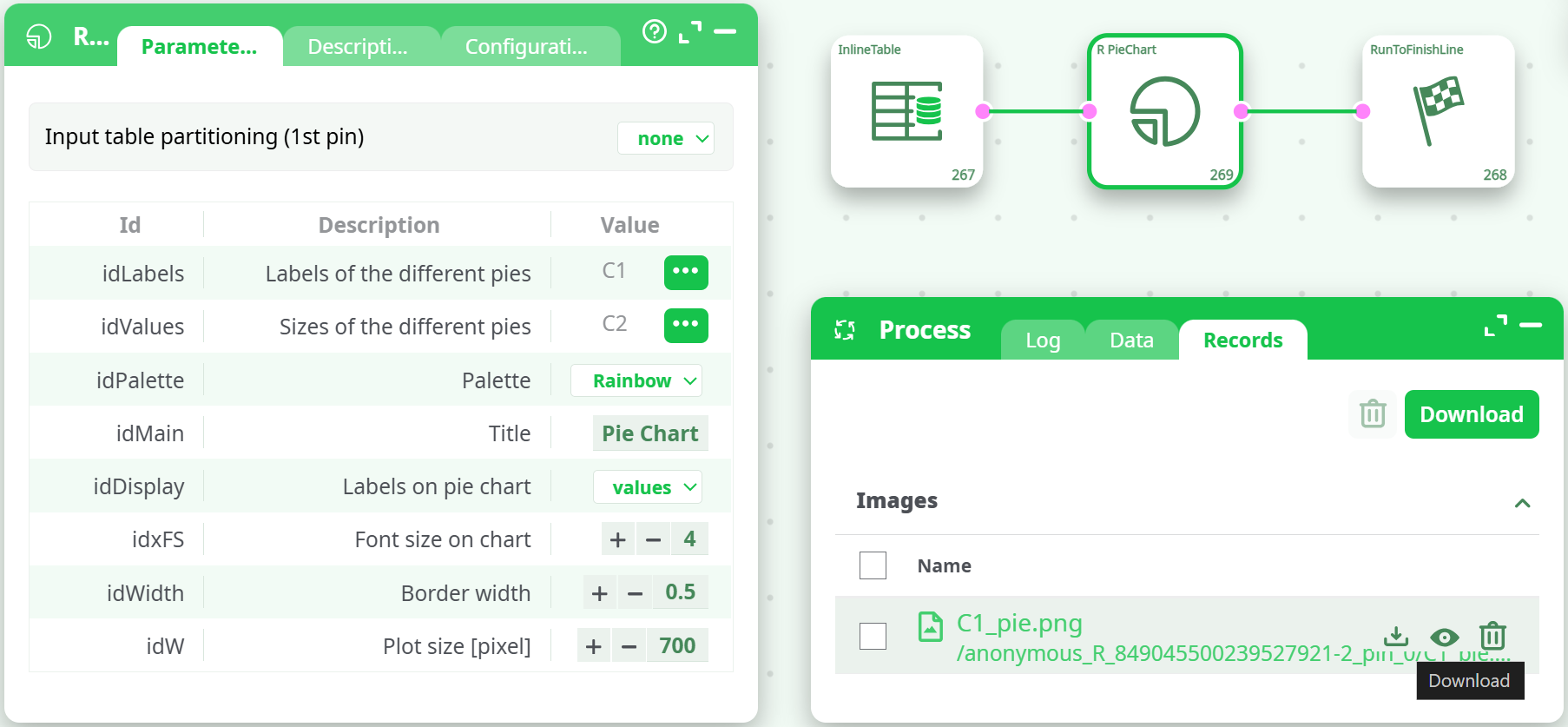Check the box next to C1_pie.png
This screenshot has height=727, width=1568.
[873, 636]
